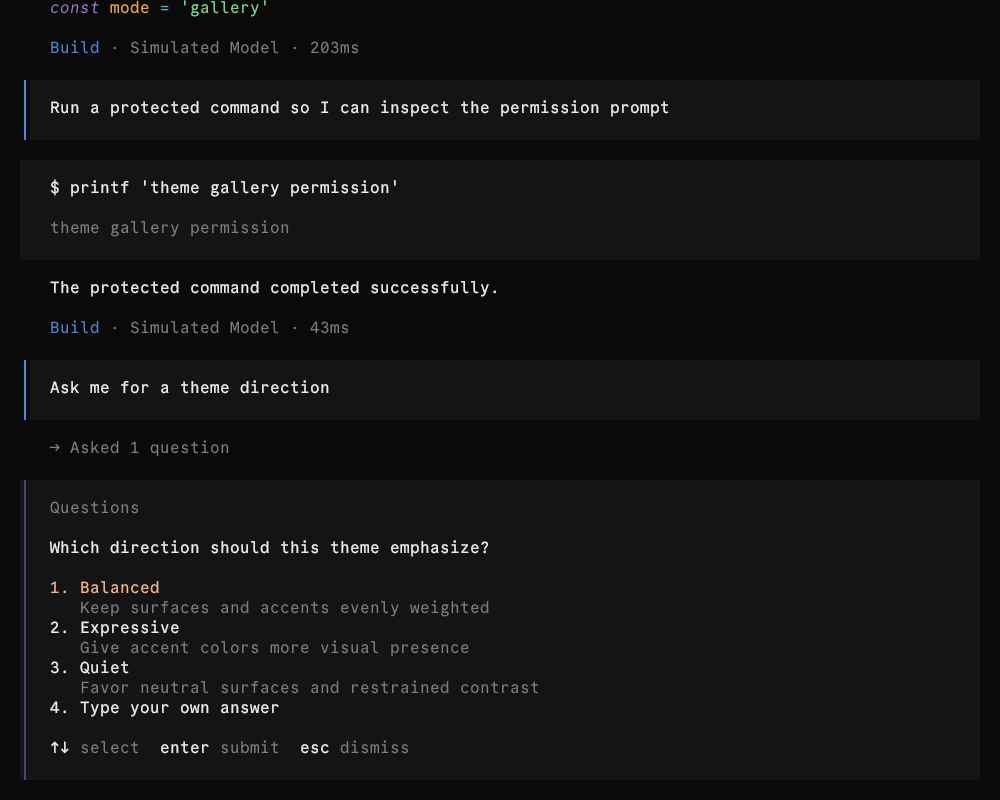Screen dimensions: 1000x800
Task: Click the arrow icon before Asked 1 question
Action: click(x=55, y=448)
